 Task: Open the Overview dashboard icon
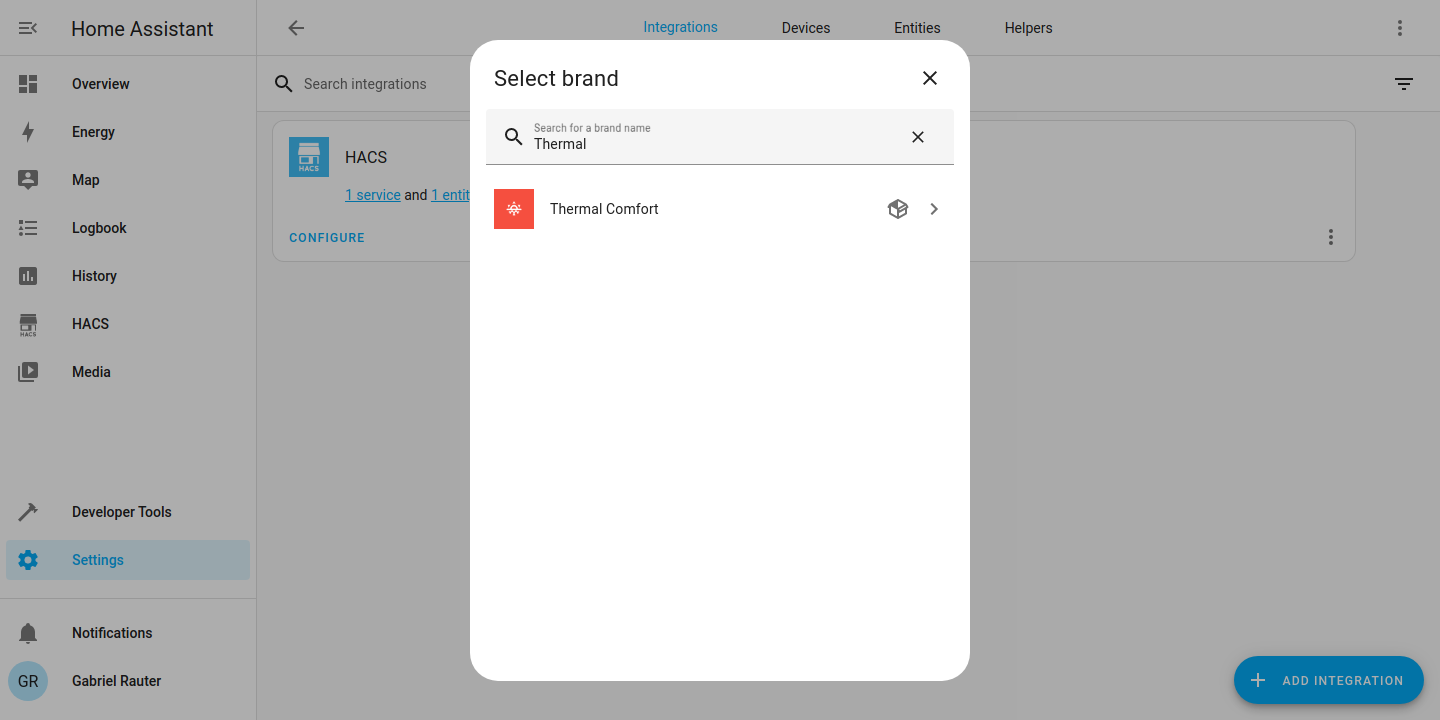point(28,84)
